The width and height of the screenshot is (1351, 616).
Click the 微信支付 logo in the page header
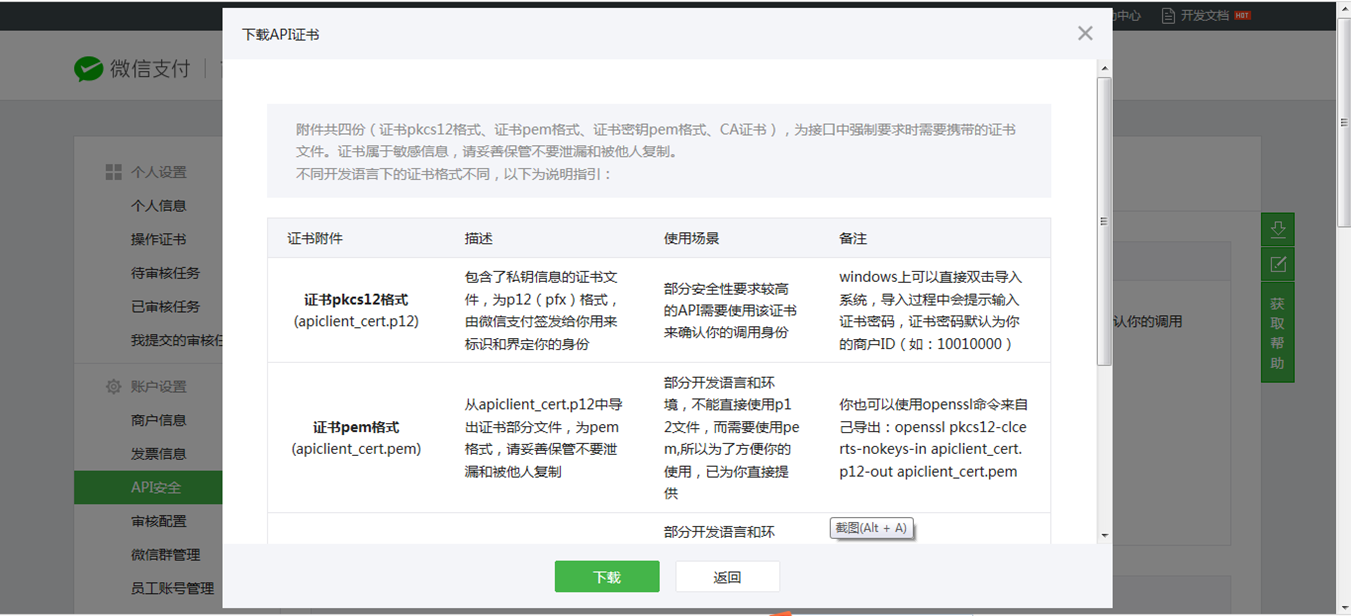click(132, 68)
